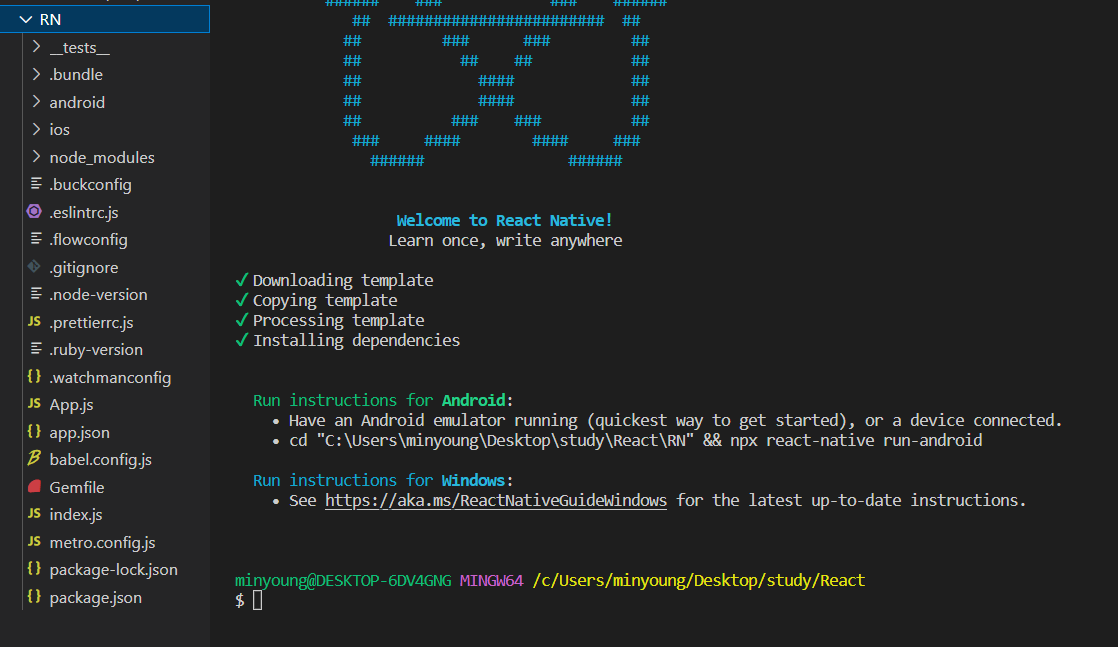Open the package-lock.json file

pyautogui.click(x=113, y=569)
